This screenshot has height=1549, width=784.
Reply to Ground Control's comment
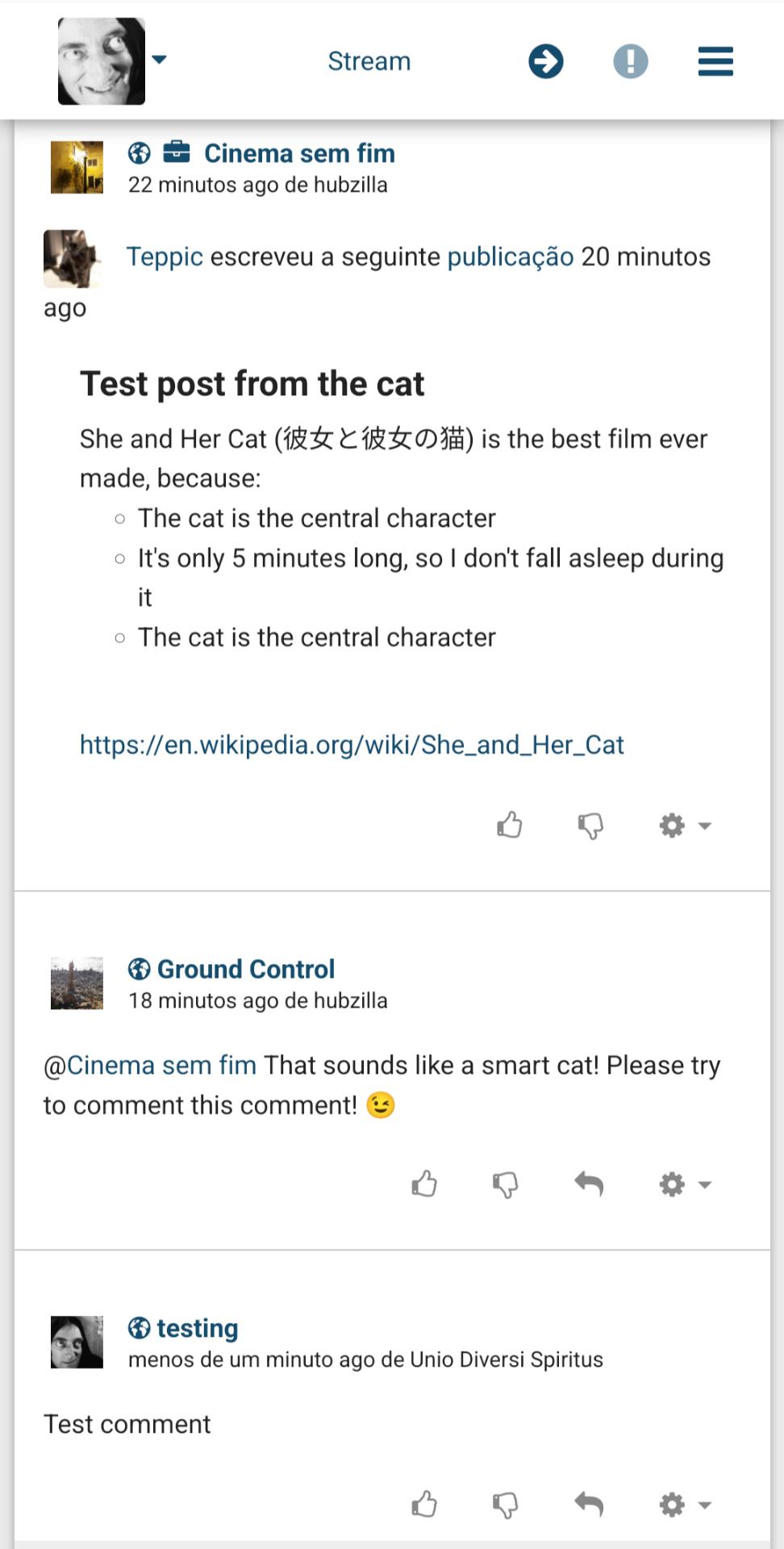(589, 1184)
